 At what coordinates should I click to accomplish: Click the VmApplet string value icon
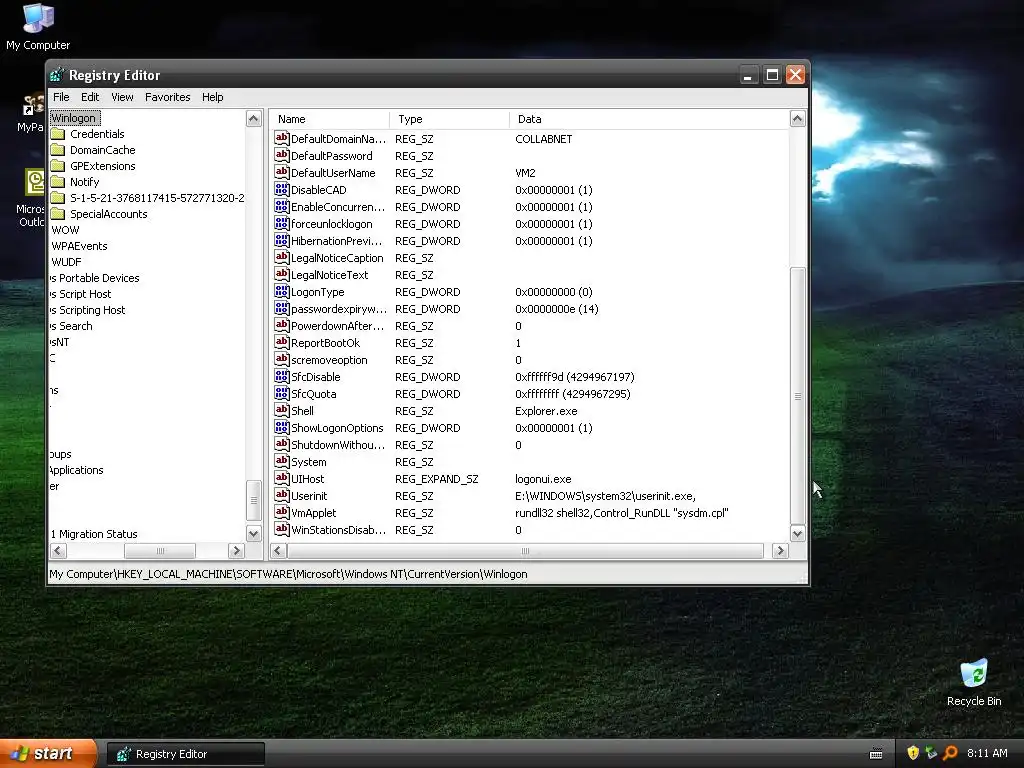coord(281,512)
